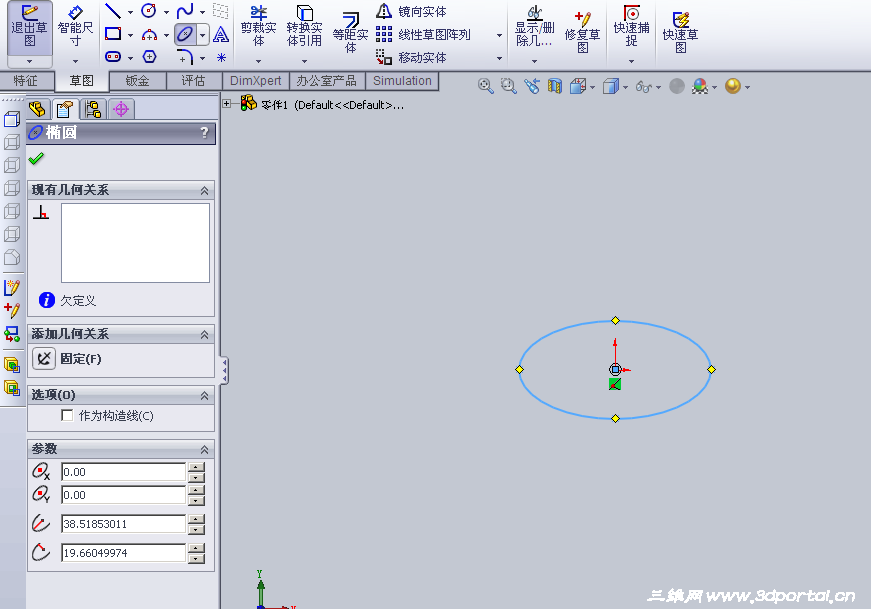Open the Rectangle tool dropdown arrow
871x609 pixels.
pos(130,35)
